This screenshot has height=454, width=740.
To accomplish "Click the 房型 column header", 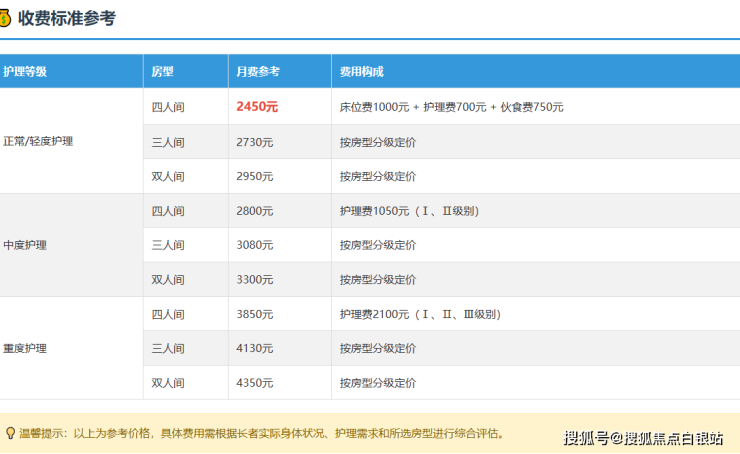I will click(x=162, y=72).
